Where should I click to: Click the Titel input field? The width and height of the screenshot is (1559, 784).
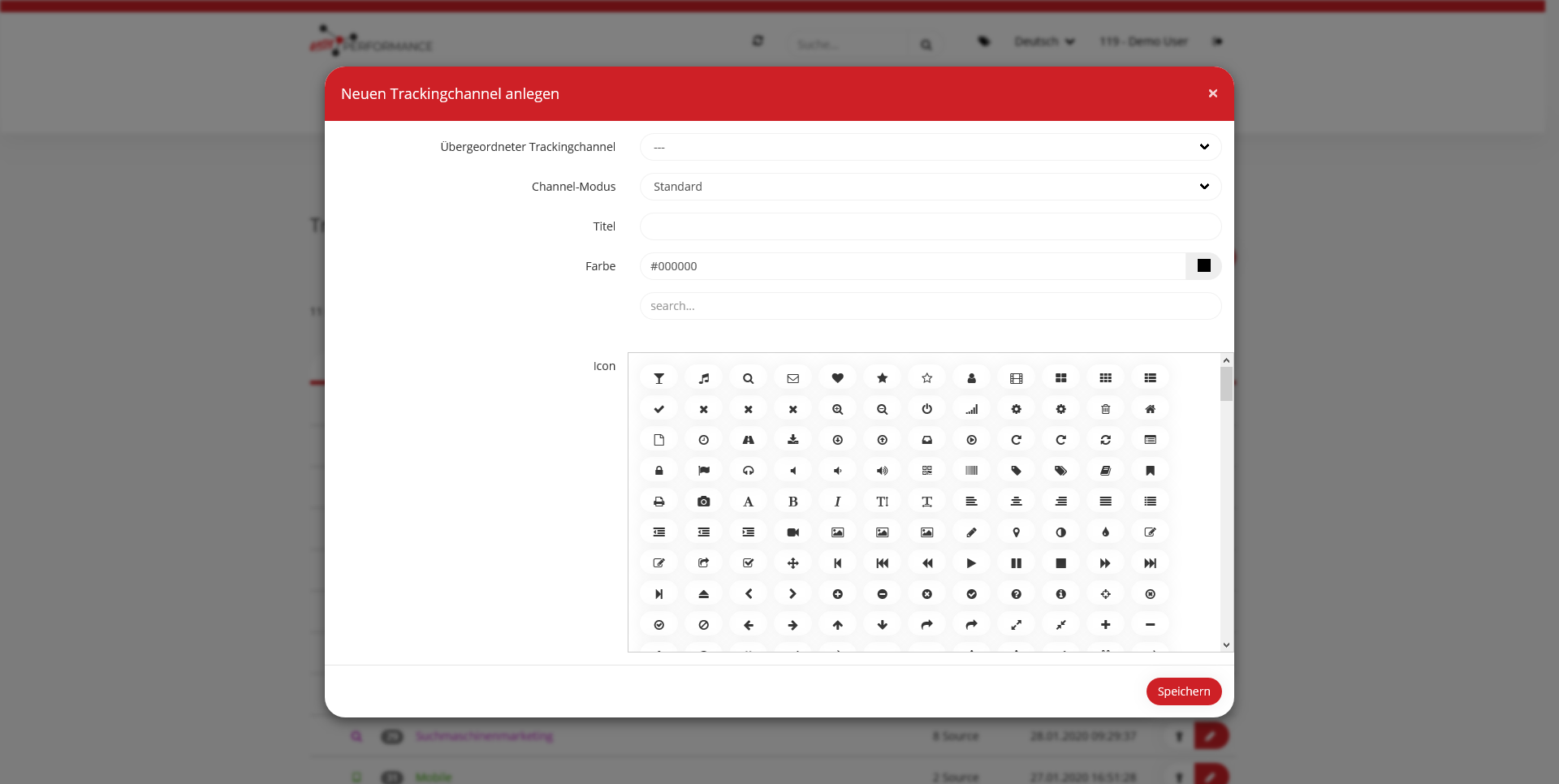930,226
